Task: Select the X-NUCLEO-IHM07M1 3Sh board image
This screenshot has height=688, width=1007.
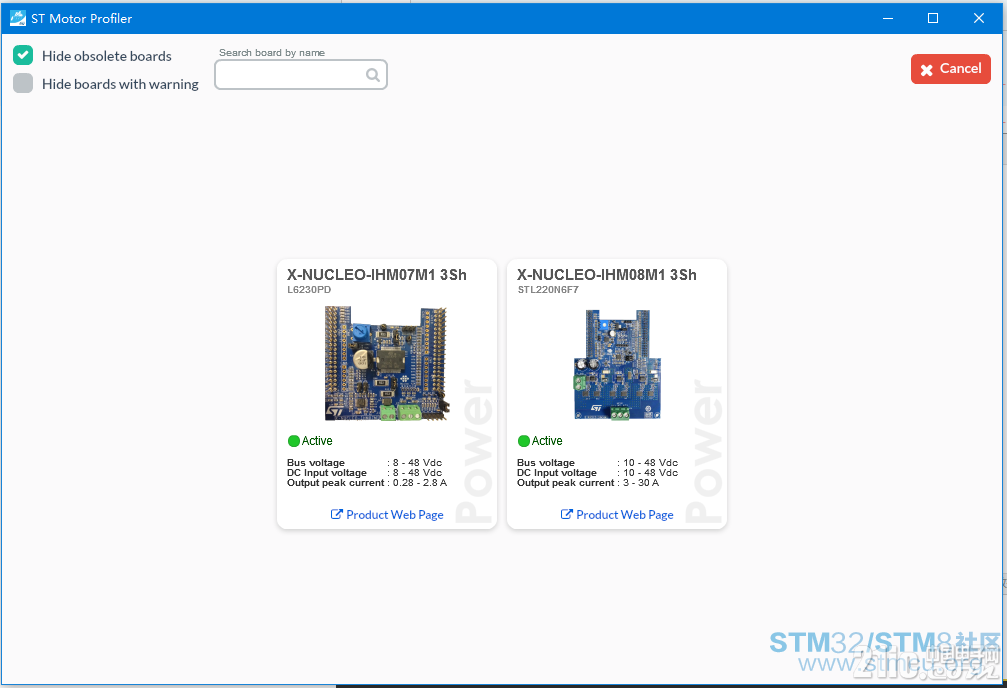Action: click(x=385, y=363)
